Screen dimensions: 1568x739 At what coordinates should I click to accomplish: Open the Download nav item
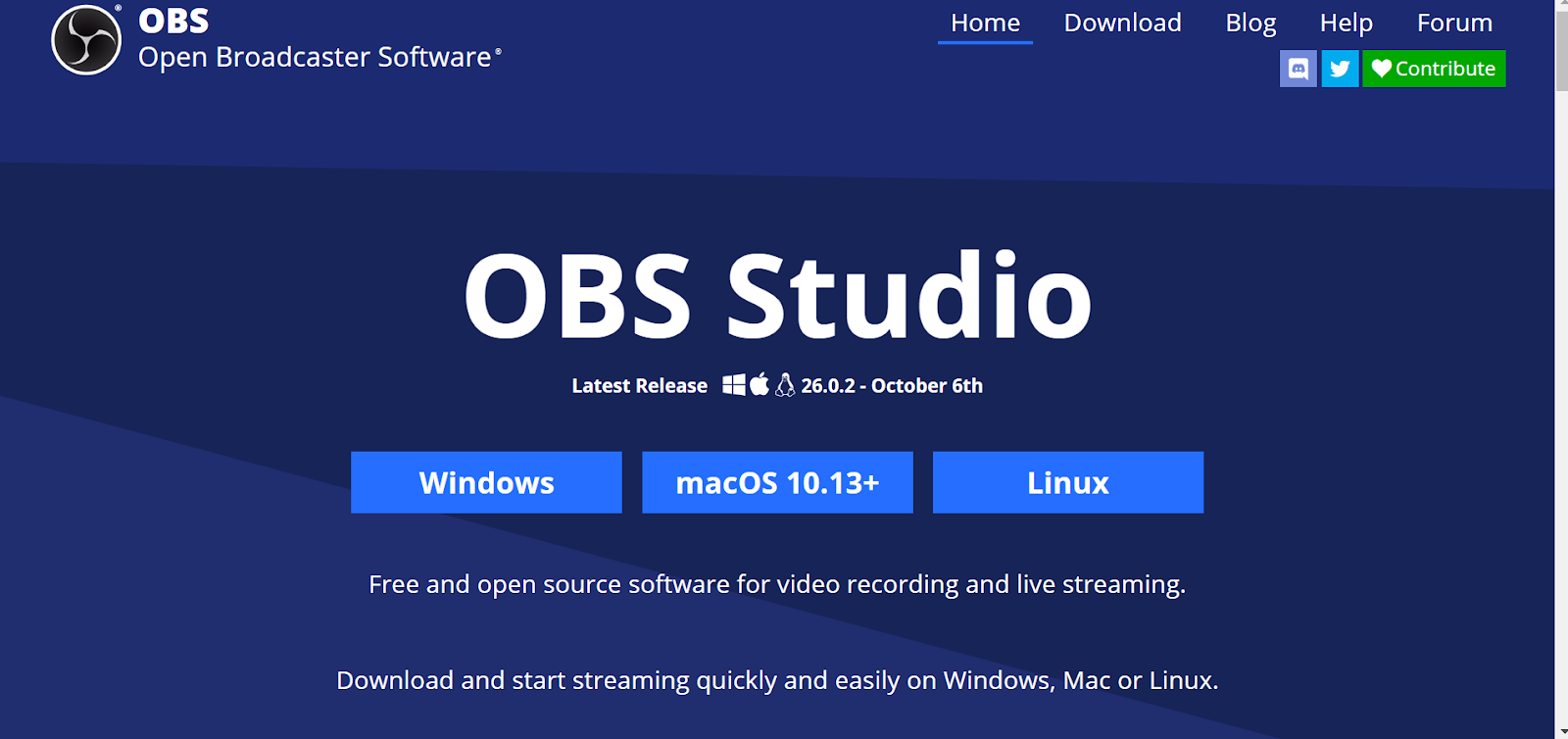click(1122, 23)
